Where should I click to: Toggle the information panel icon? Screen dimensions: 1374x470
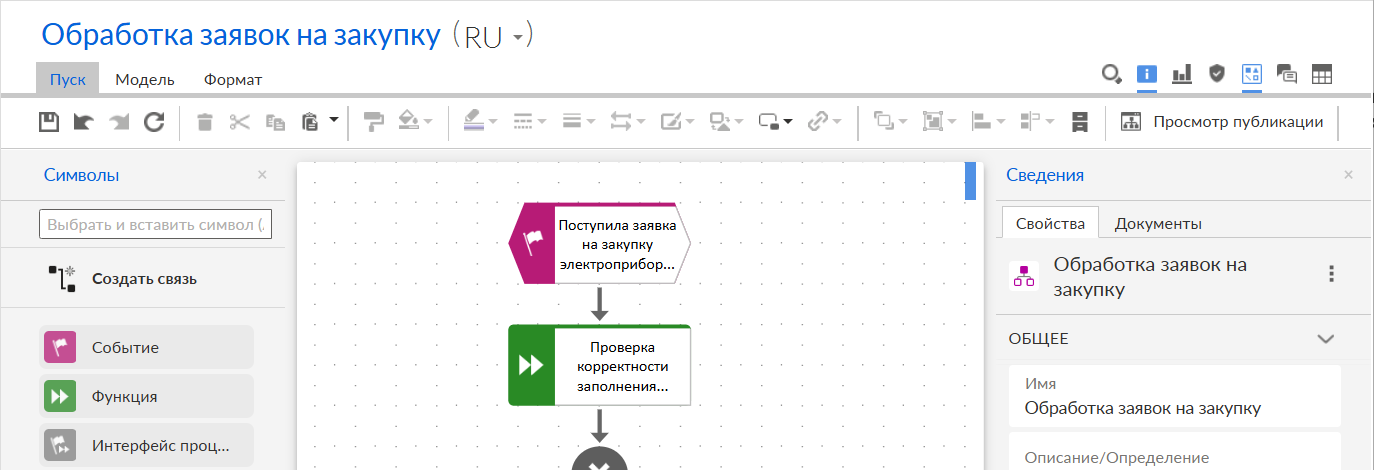tap(1147, 73)
